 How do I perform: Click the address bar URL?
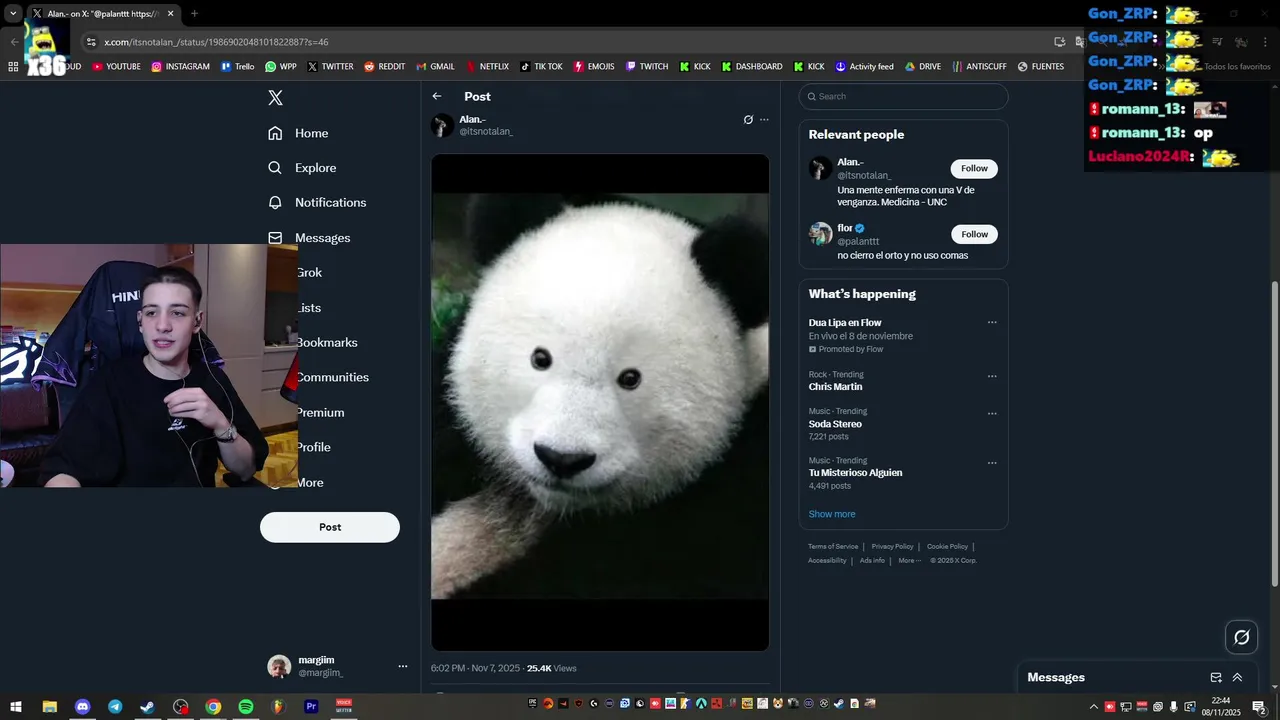pyautogui.click(x=216, y=42)
